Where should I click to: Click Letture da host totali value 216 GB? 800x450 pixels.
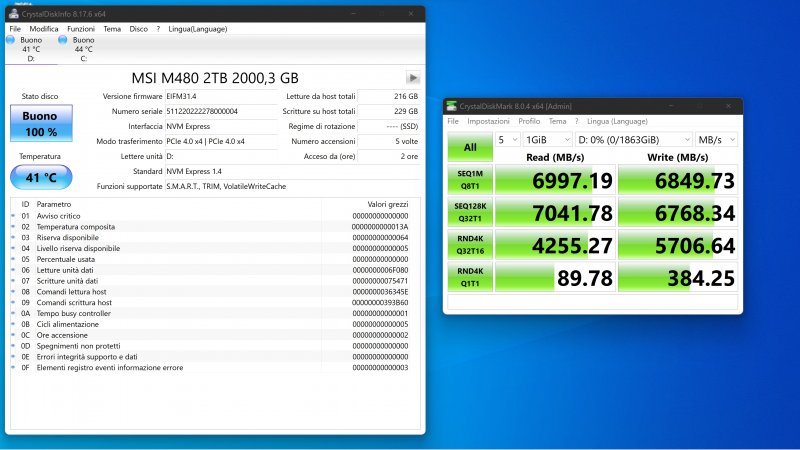(x=389, y=96)
